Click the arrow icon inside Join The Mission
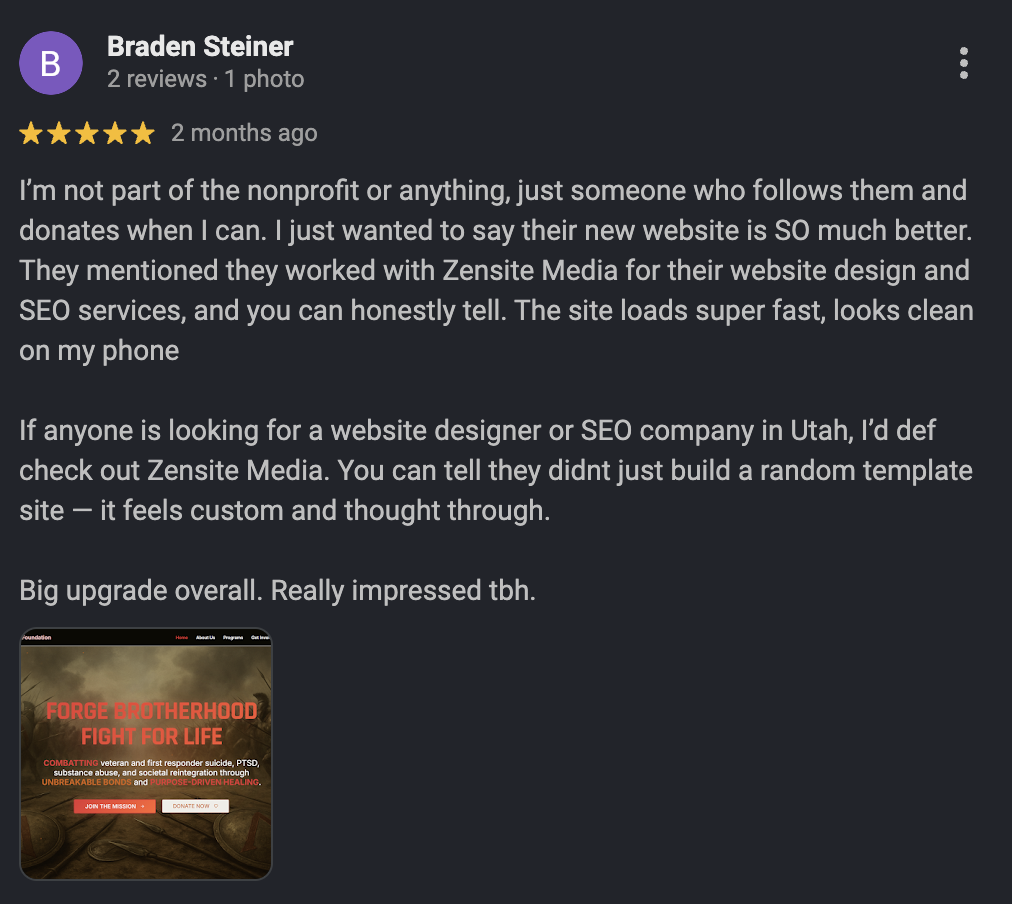This screenshot has height=904, width=1012. coord(142,806)
